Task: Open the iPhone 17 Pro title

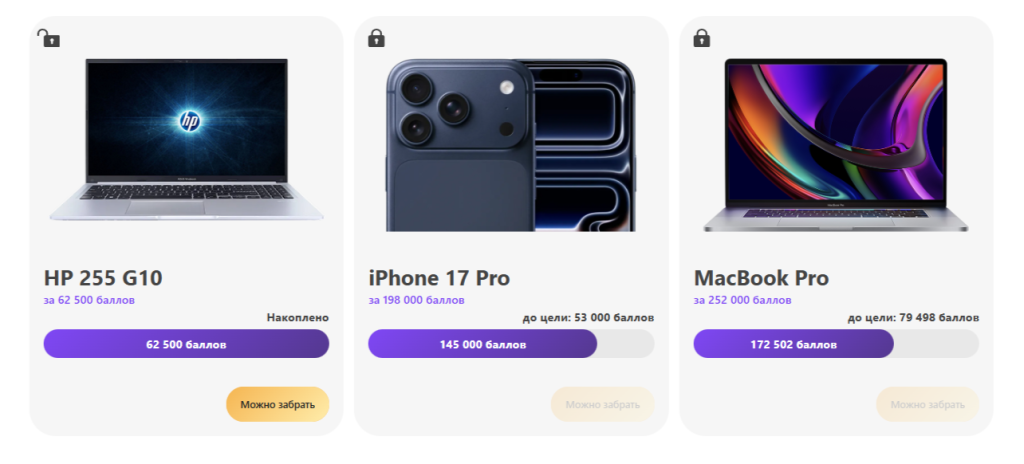Action: 439,278
